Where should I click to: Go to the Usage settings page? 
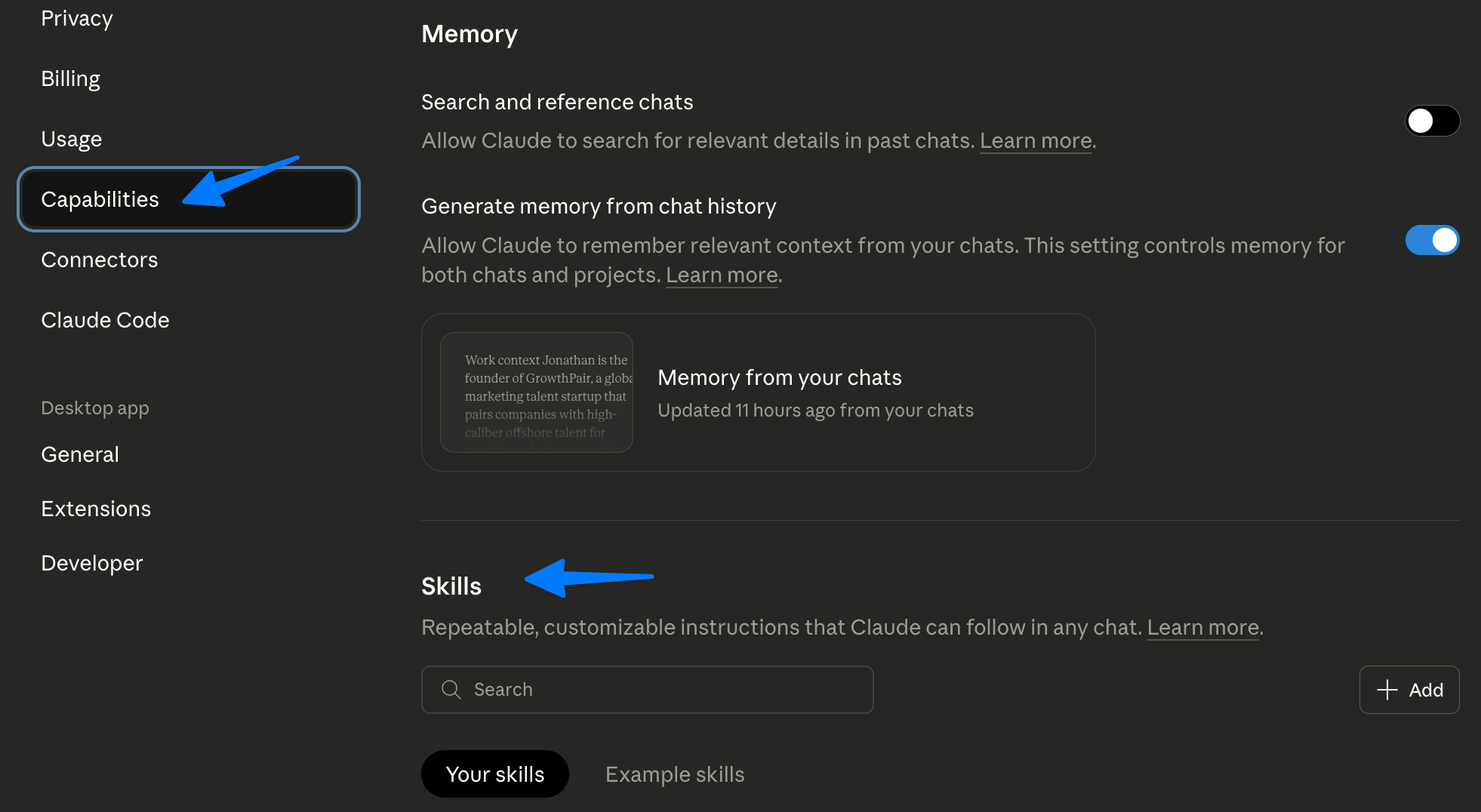click(72, 139)
